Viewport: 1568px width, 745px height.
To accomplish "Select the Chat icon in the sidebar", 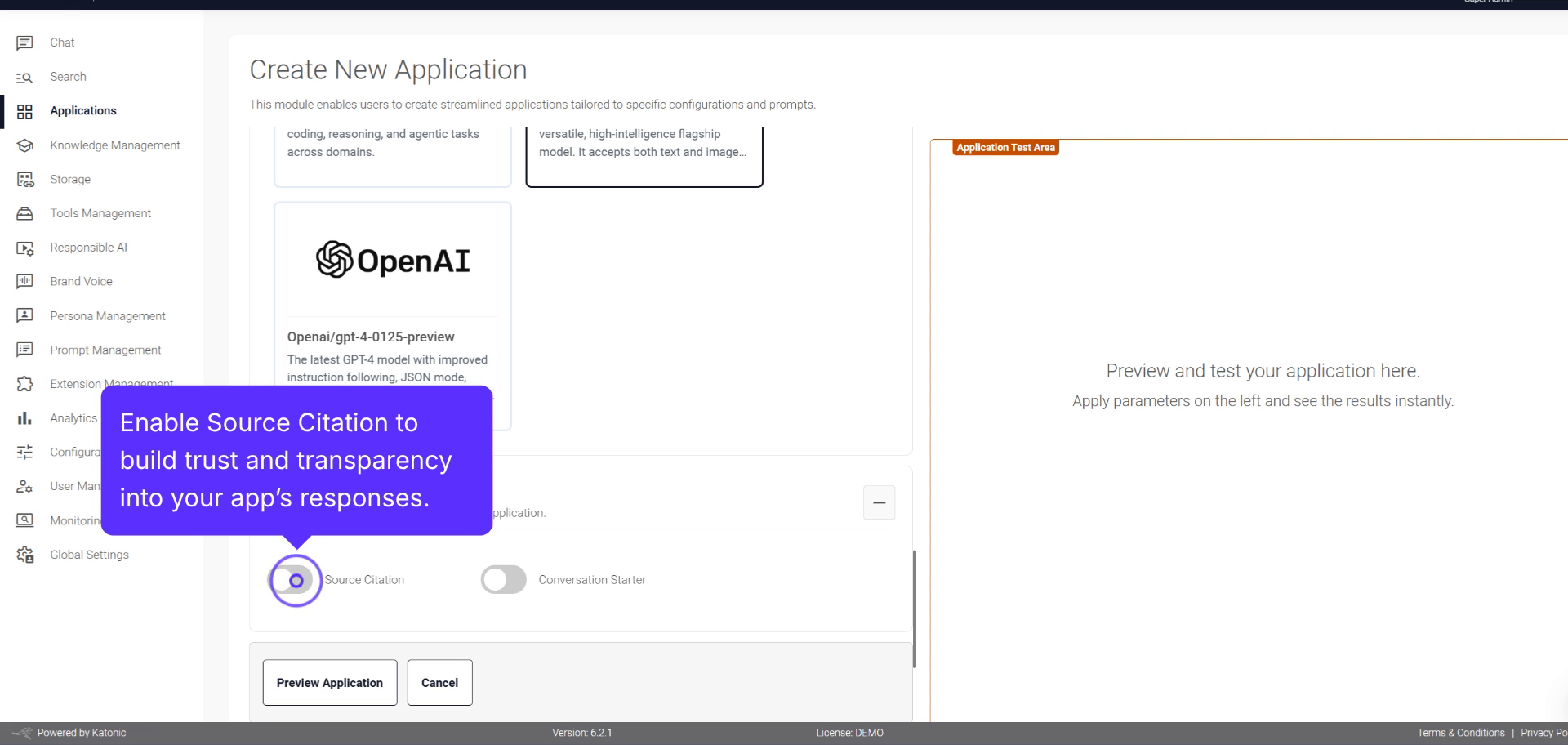I will (25, 42).
